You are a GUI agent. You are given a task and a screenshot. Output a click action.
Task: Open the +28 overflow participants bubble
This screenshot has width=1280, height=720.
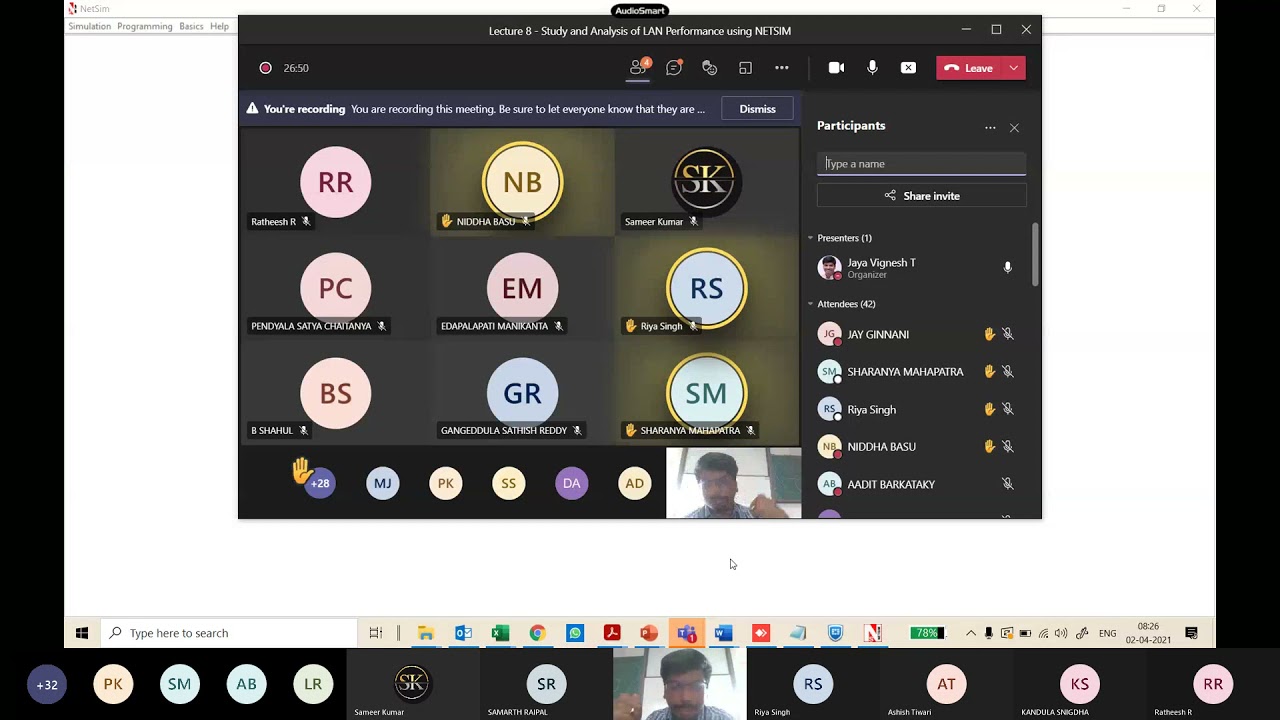click(x=319, y=483)
